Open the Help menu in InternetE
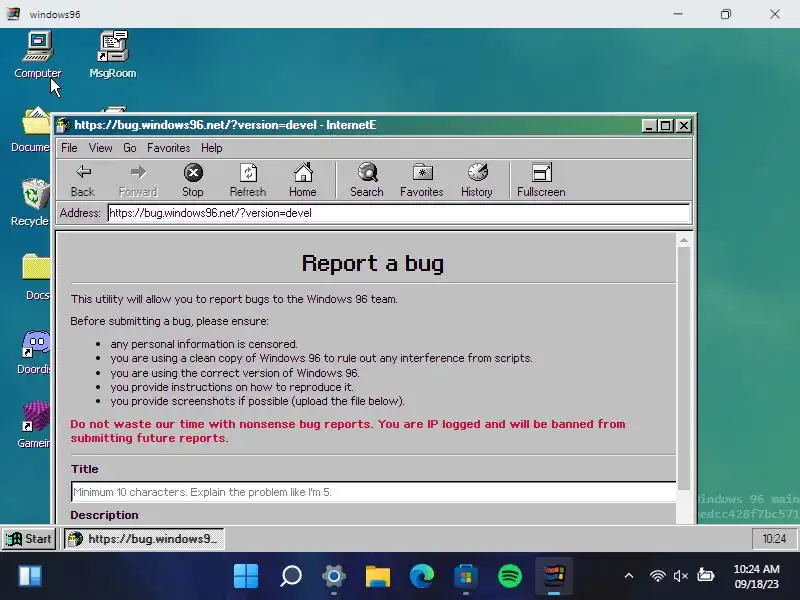 (x=212, y=148)
